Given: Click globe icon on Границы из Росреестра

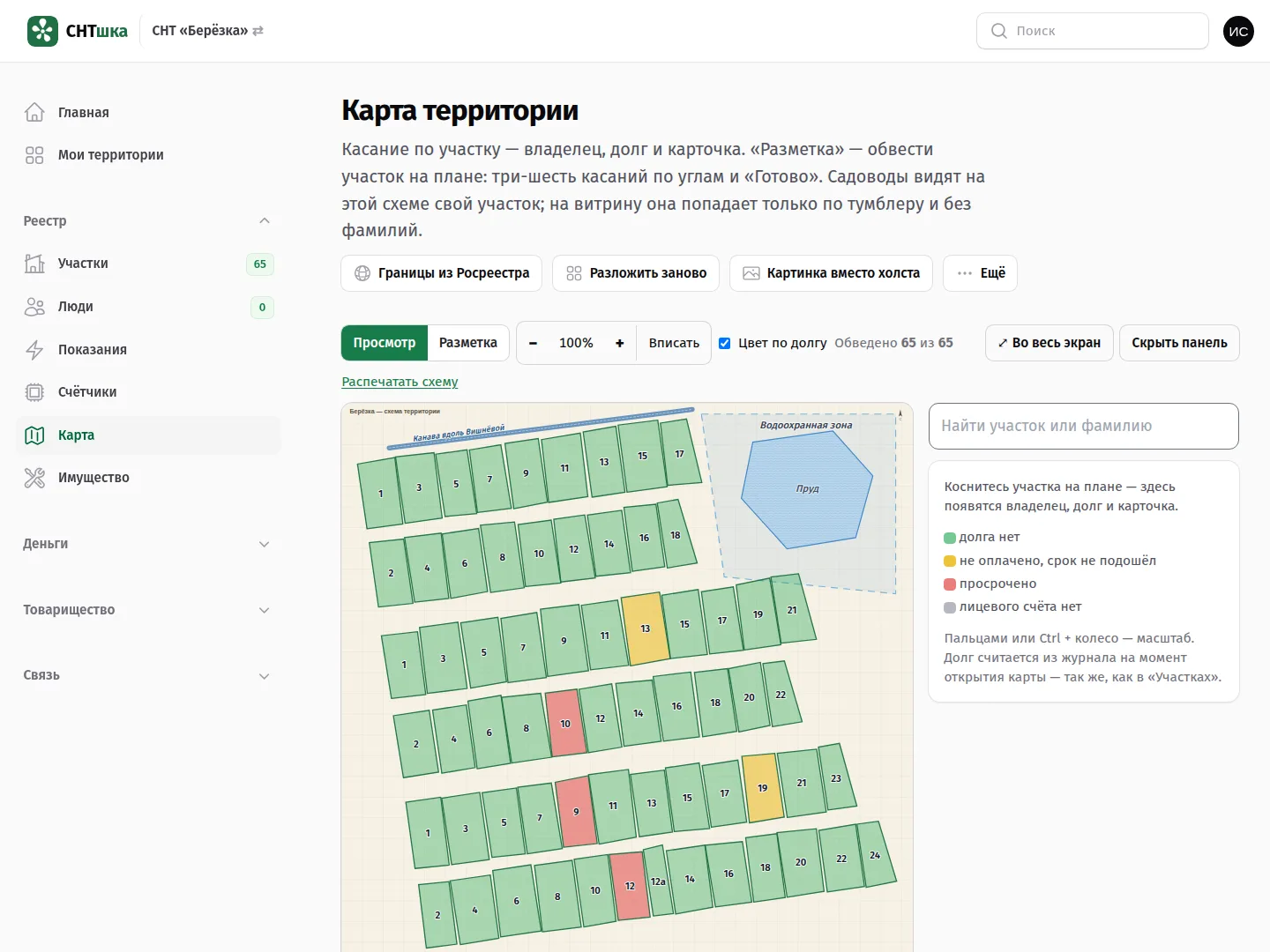Looking at the screenshot, I should [x=362, y=273].
